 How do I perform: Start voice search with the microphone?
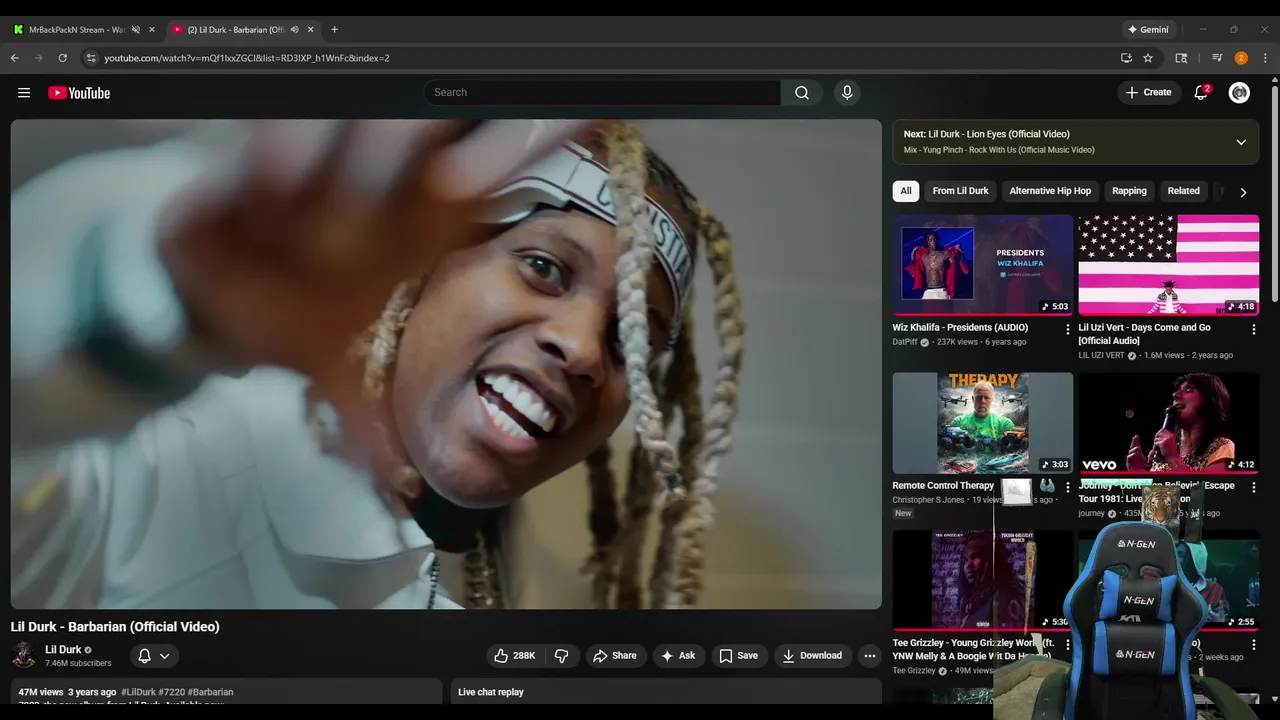click(847, 93)
